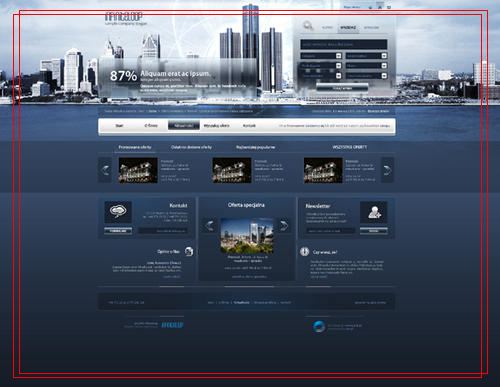Select the Start item in main menu
Screen dimensions: 500x387
[x=119, y=126]
